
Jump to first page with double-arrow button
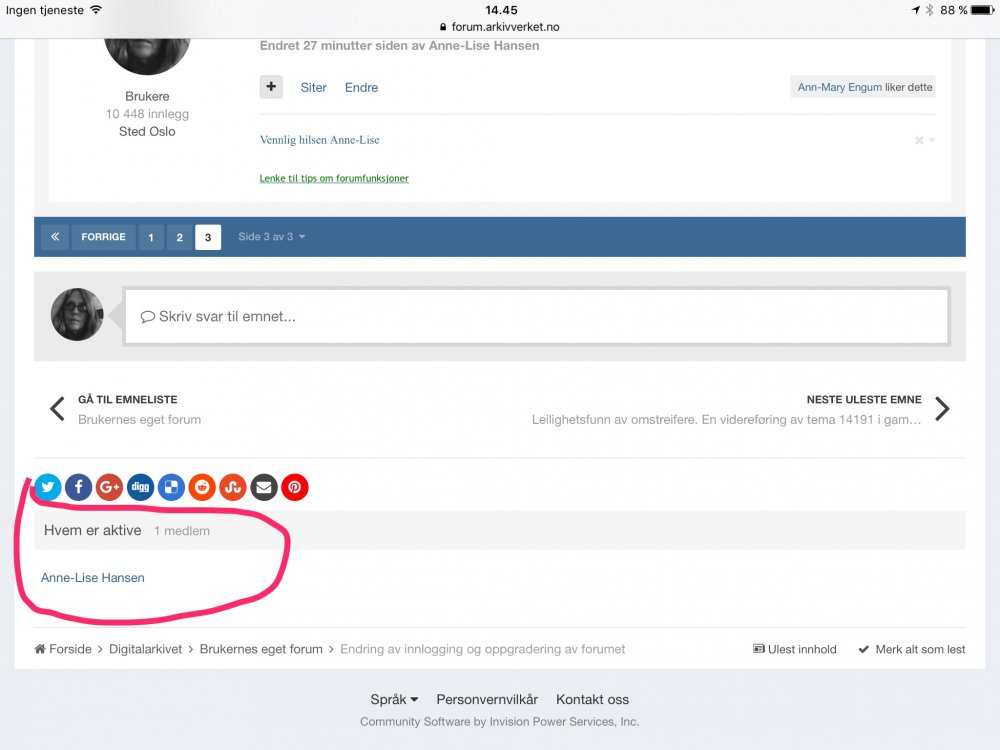pyautogui.click(x=54, y=237)
